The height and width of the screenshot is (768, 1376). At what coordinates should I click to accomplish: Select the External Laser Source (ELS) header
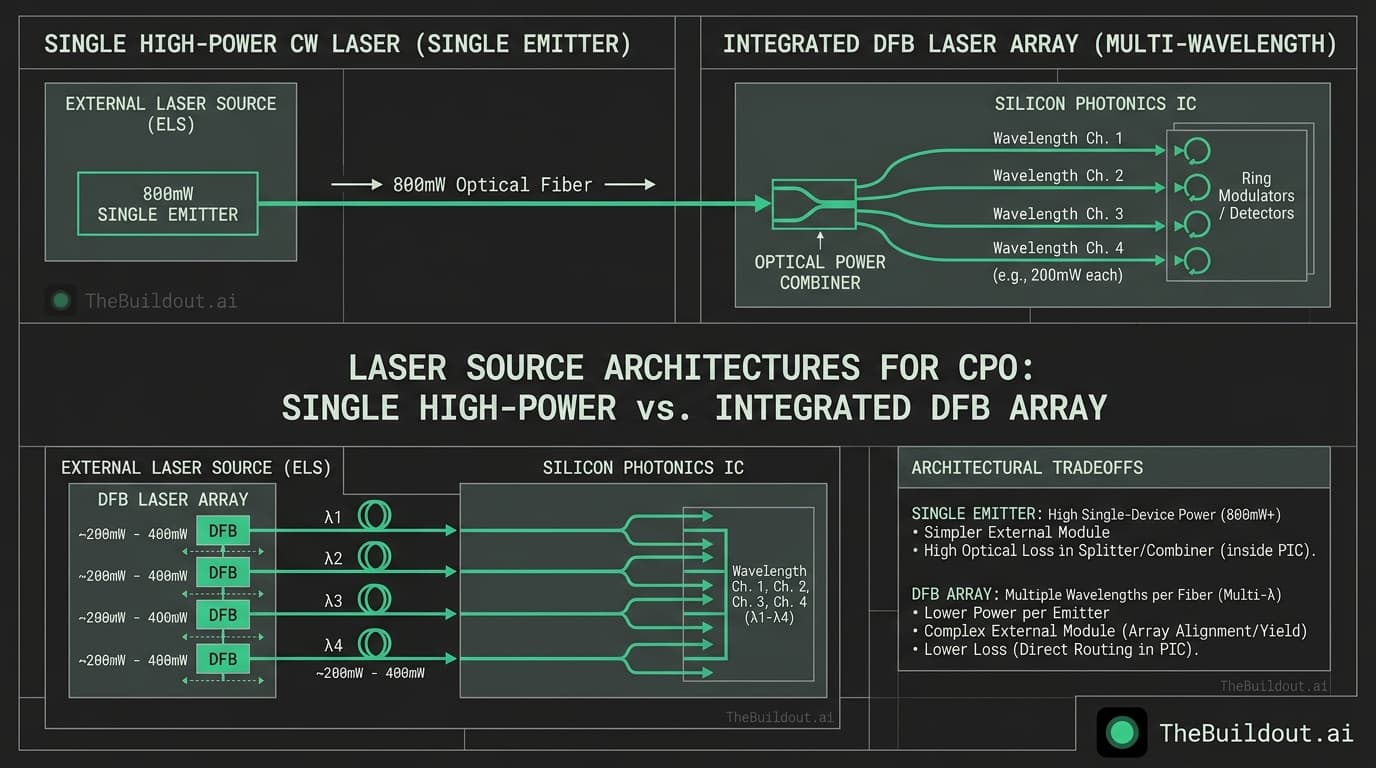[197, 467]
